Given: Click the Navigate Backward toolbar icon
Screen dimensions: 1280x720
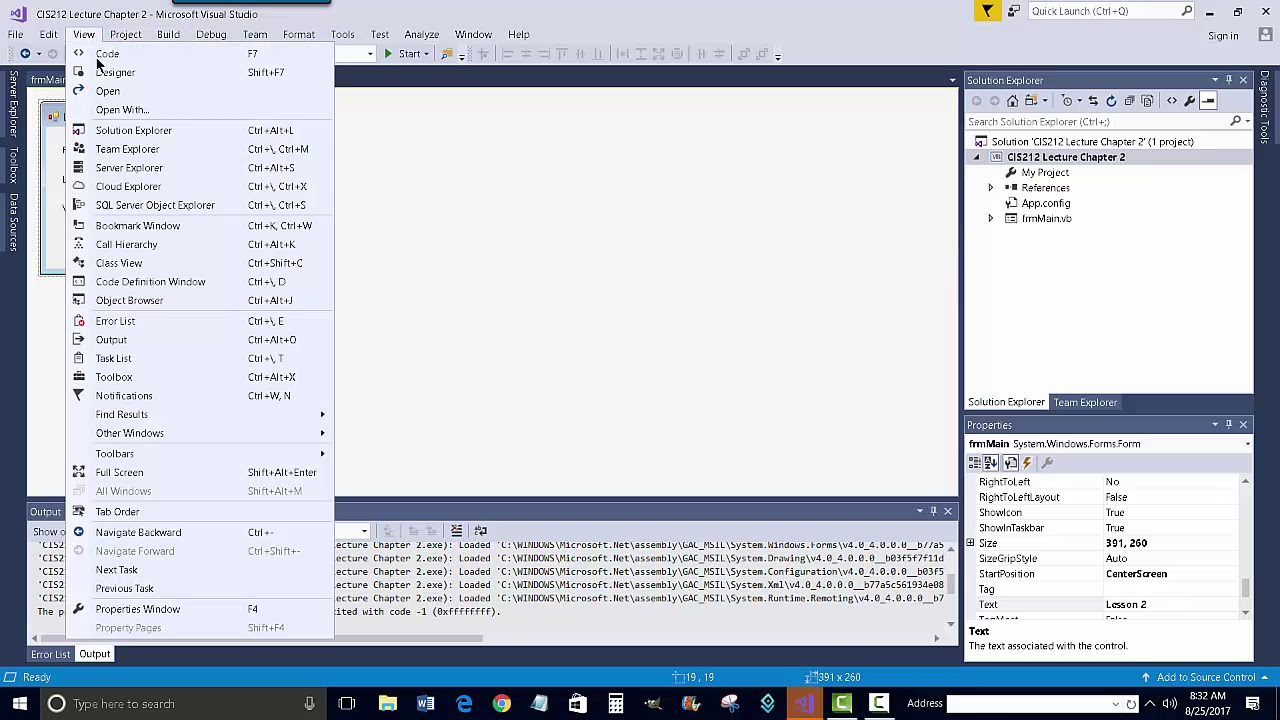Looking at the screenshot, I should [25, 54].
